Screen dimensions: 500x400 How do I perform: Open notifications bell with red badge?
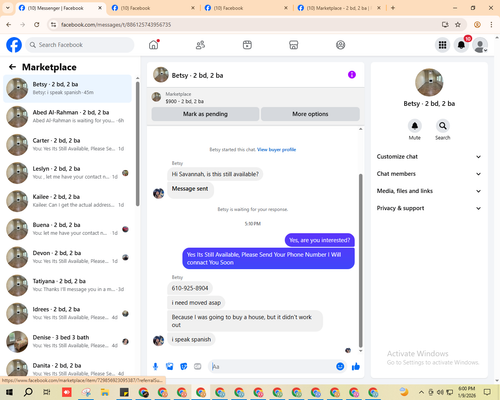click(x=461, y=45)
